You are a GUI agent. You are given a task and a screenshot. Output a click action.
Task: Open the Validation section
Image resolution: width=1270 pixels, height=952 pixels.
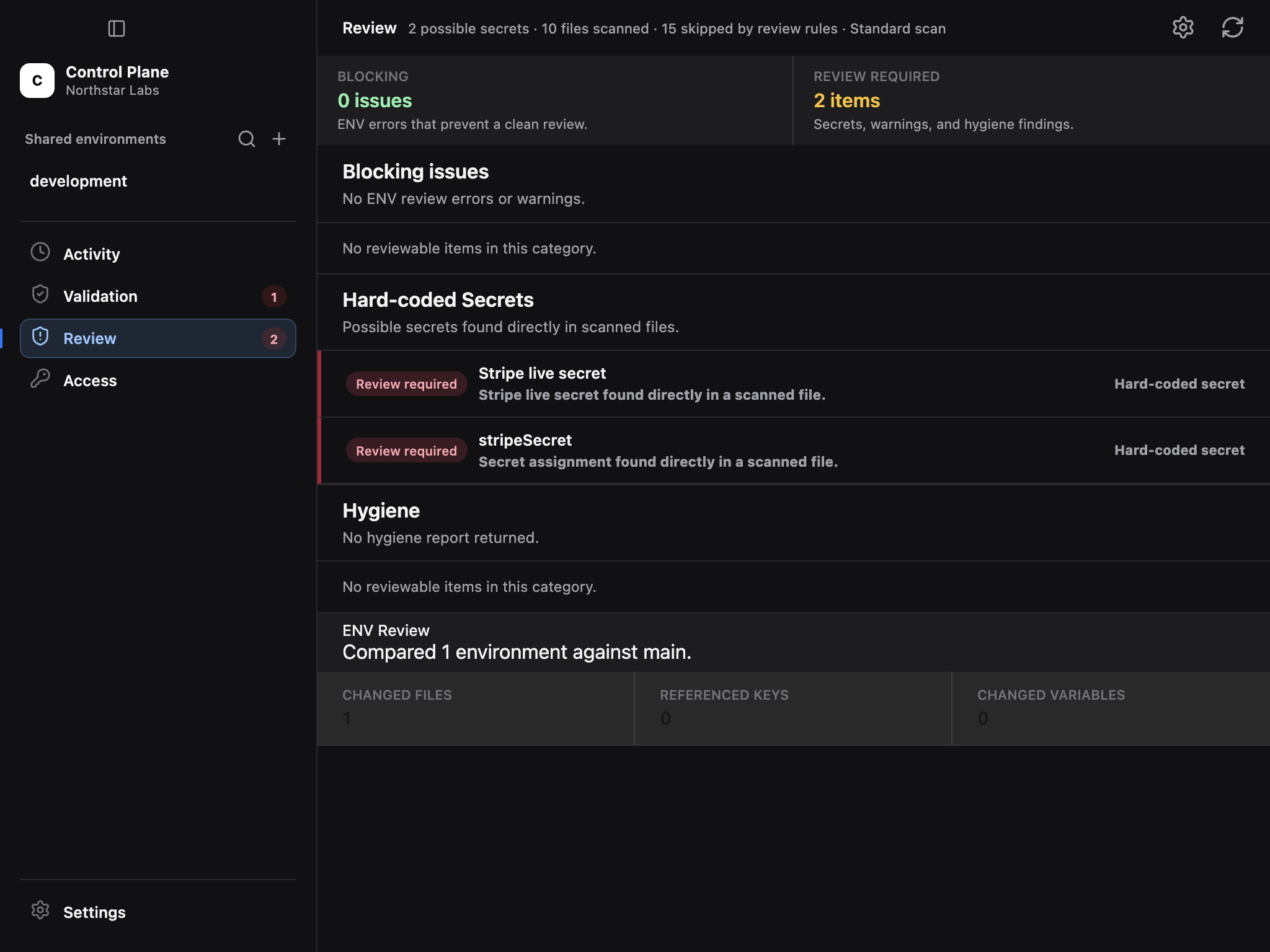158,296
